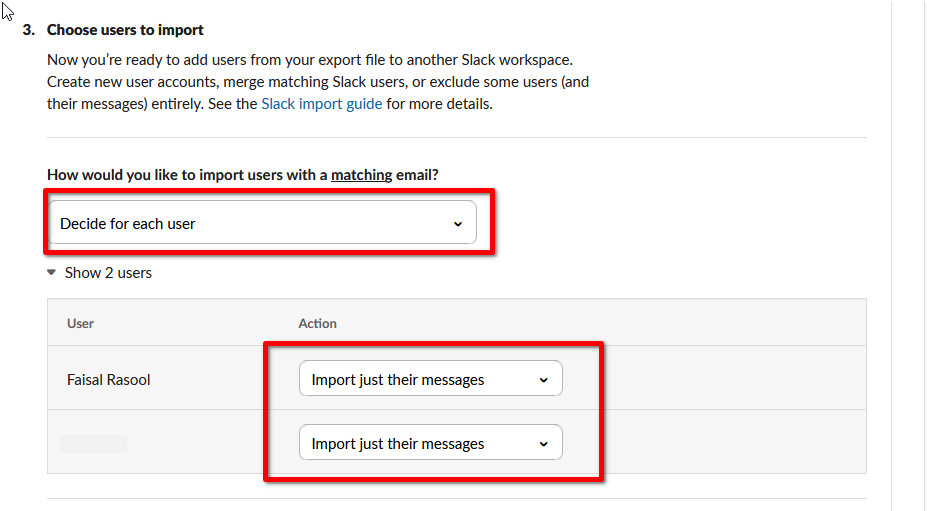The image size is (927, 511).
Task: Collapse the "Show 2 users" disclosure triangle
Action: 51,273
